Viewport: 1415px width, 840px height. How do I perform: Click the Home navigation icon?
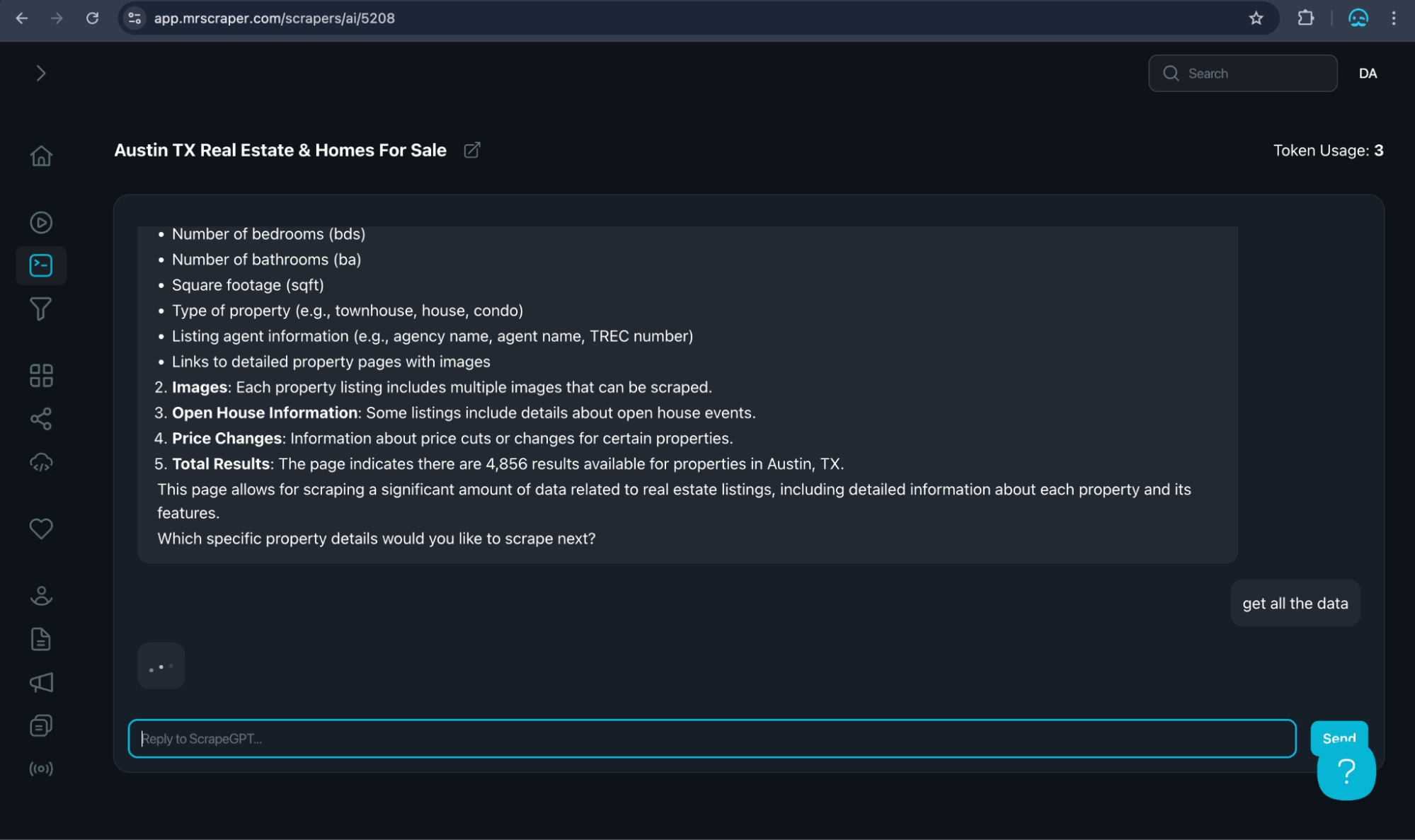(40, 155)
